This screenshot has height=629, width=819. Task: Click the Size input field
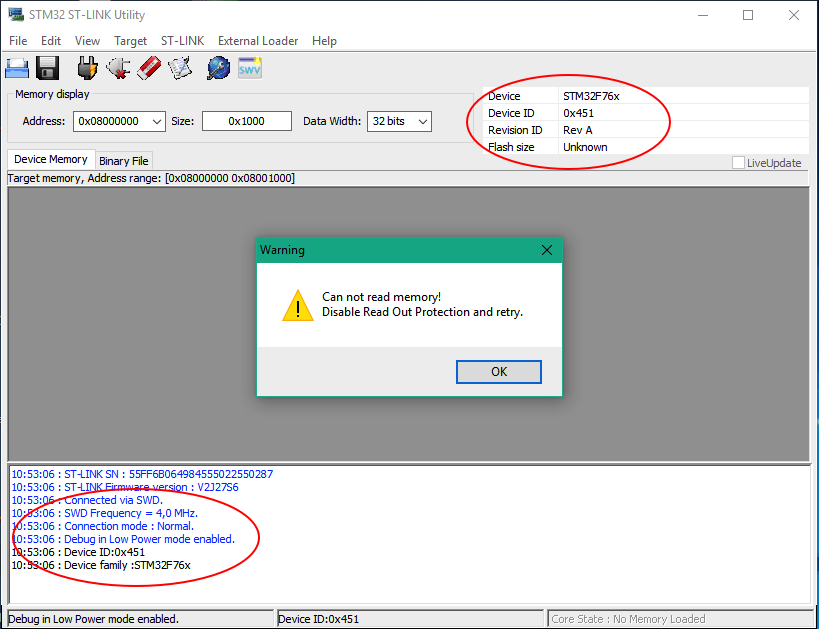247,121
